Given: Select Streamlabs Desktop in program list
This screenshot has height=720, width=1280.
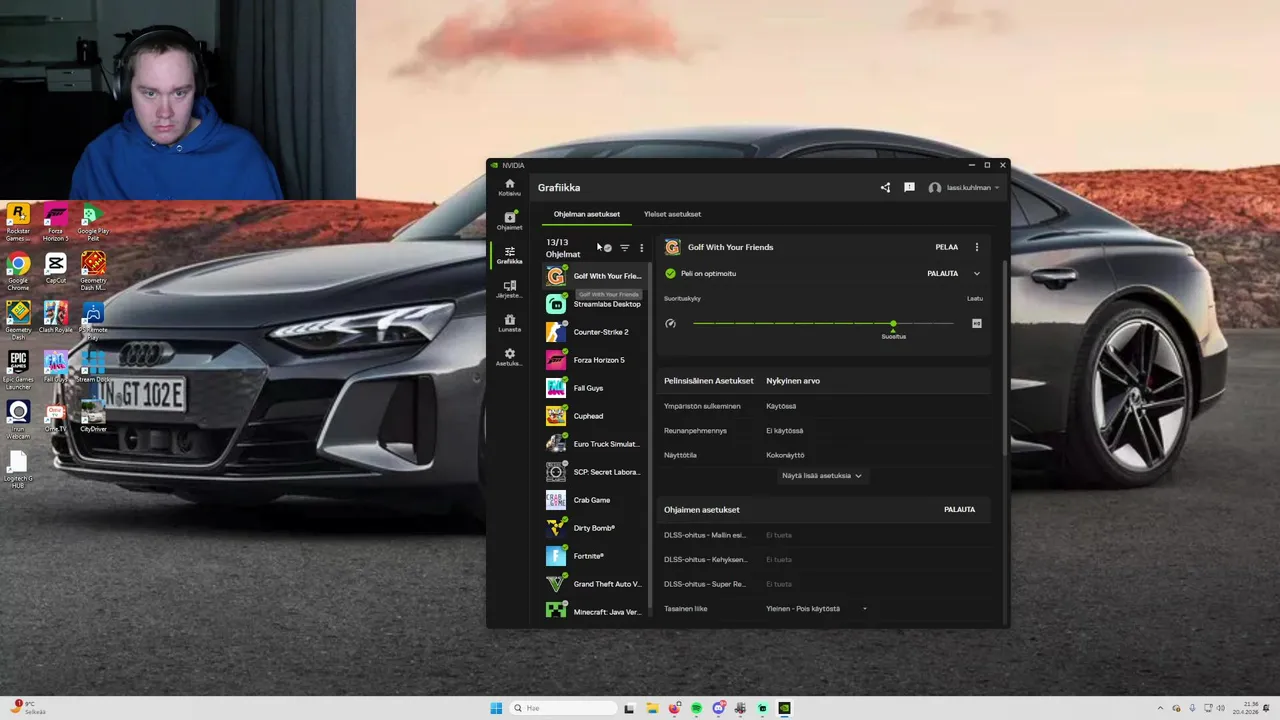Looking at the screenshot, I should click(x=595, y=304).
